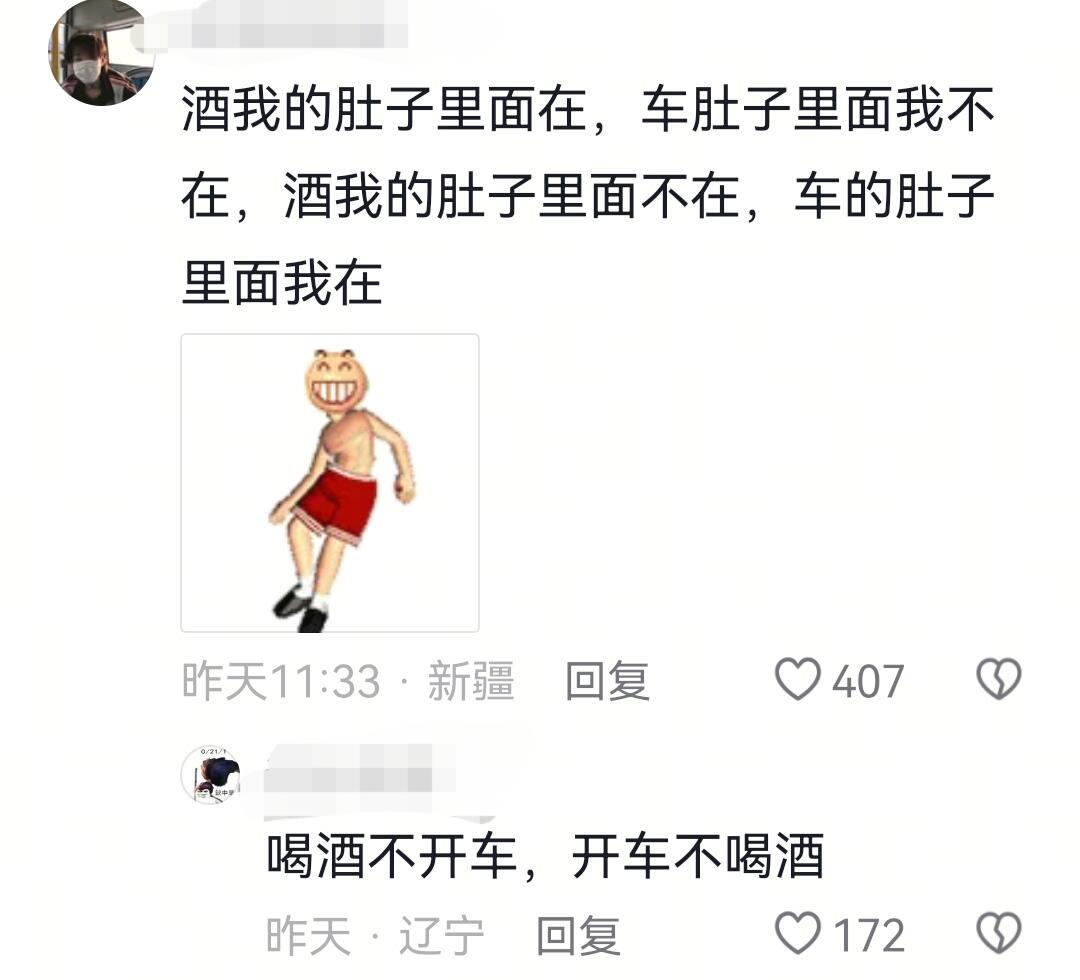The height and width of the screenshot is (980, 1080).
Task: Select the comment starting 酒我的肚子里面在
Action: click(588, 196)
